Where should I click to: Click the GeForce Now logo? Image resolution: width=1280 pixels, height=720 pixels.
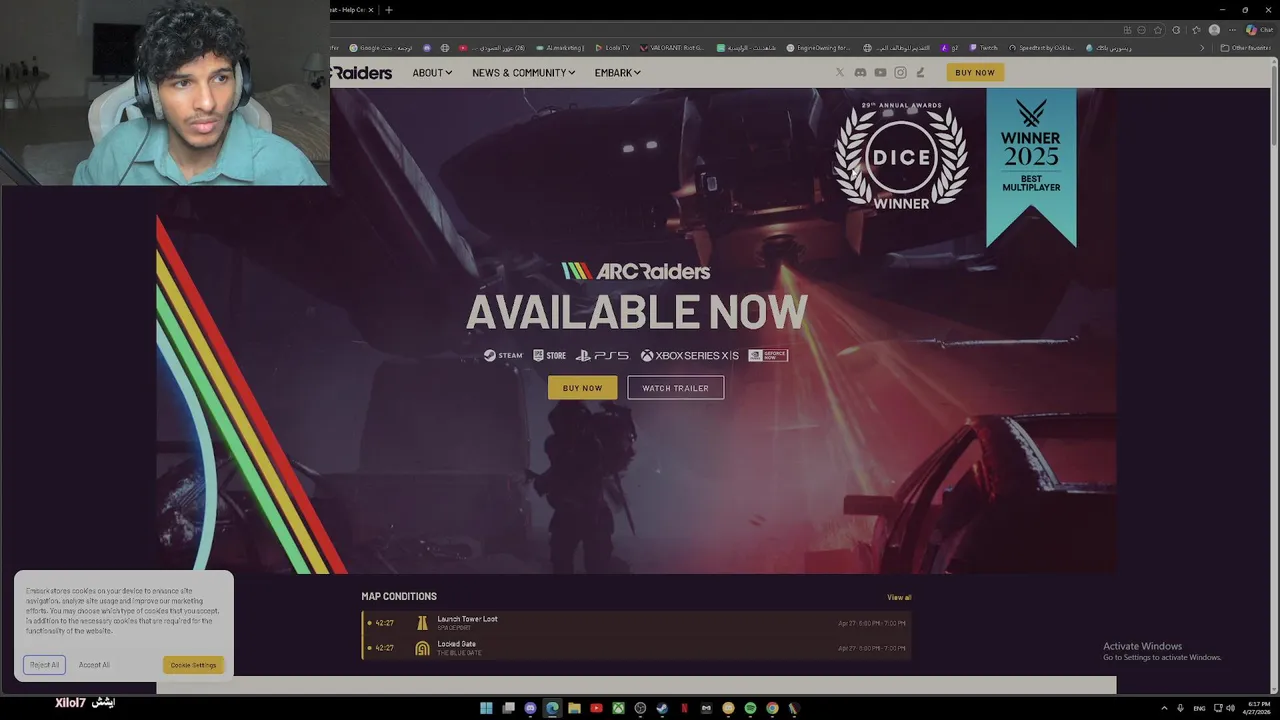pos(768,355)
